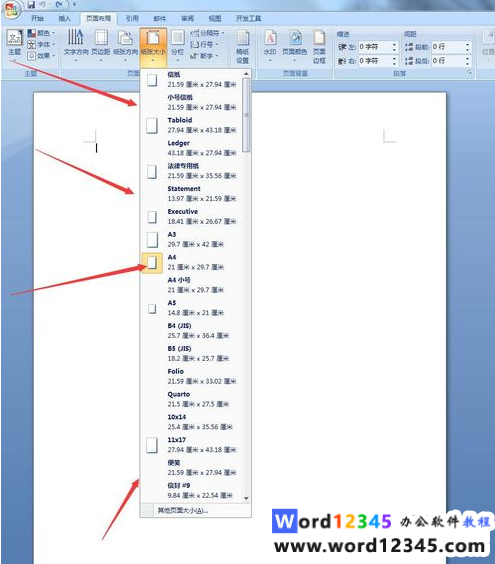Click the paper size list scrollbar down arrow
Viewport: 495px width, 564px height.
click(246, 498)
